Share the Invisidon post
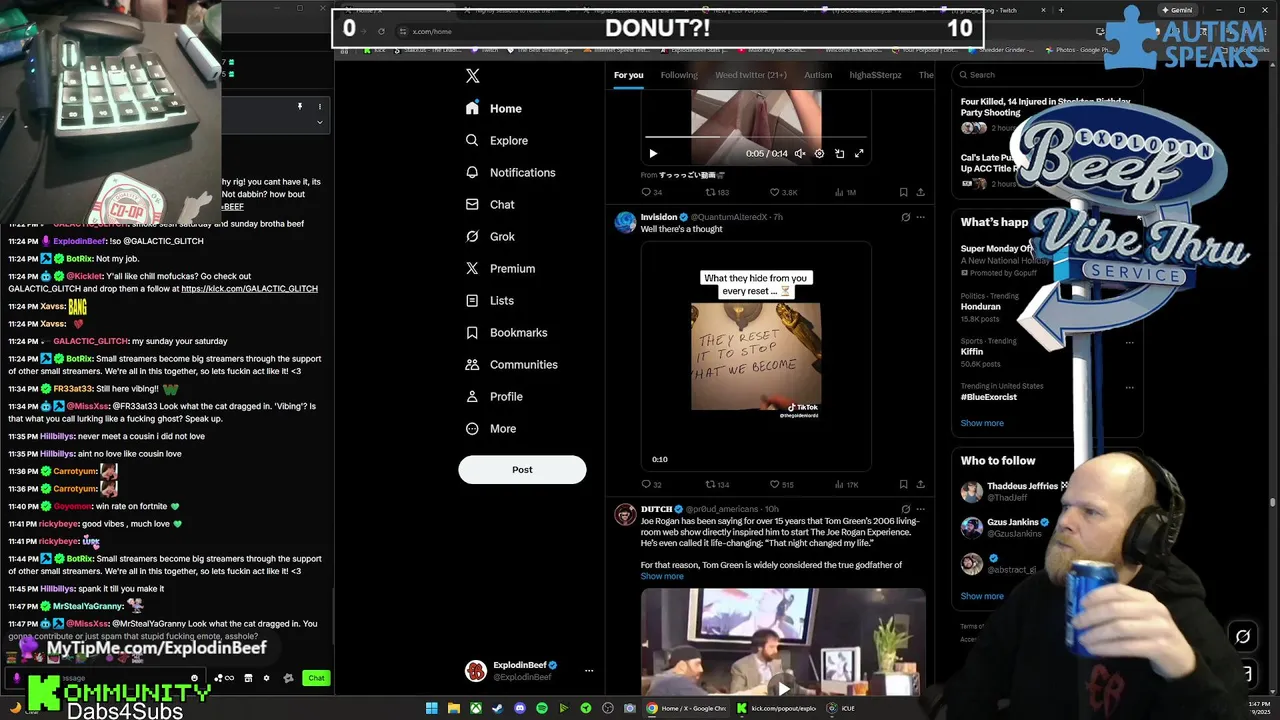Viewport: 1280px width, 720px height. [920, 484]
